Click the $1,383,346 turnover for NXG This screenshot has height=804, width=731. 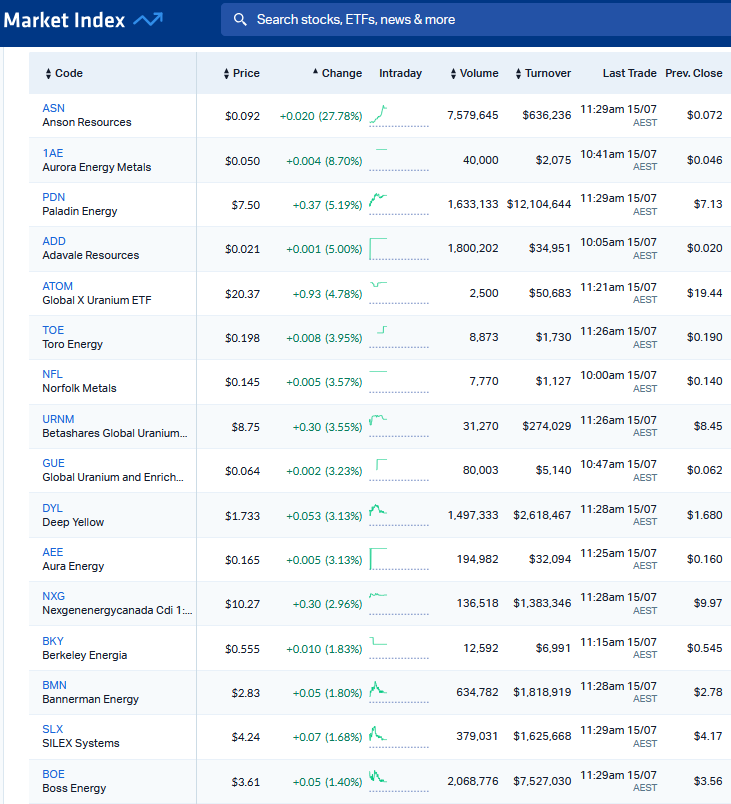[x=542, y=604]
